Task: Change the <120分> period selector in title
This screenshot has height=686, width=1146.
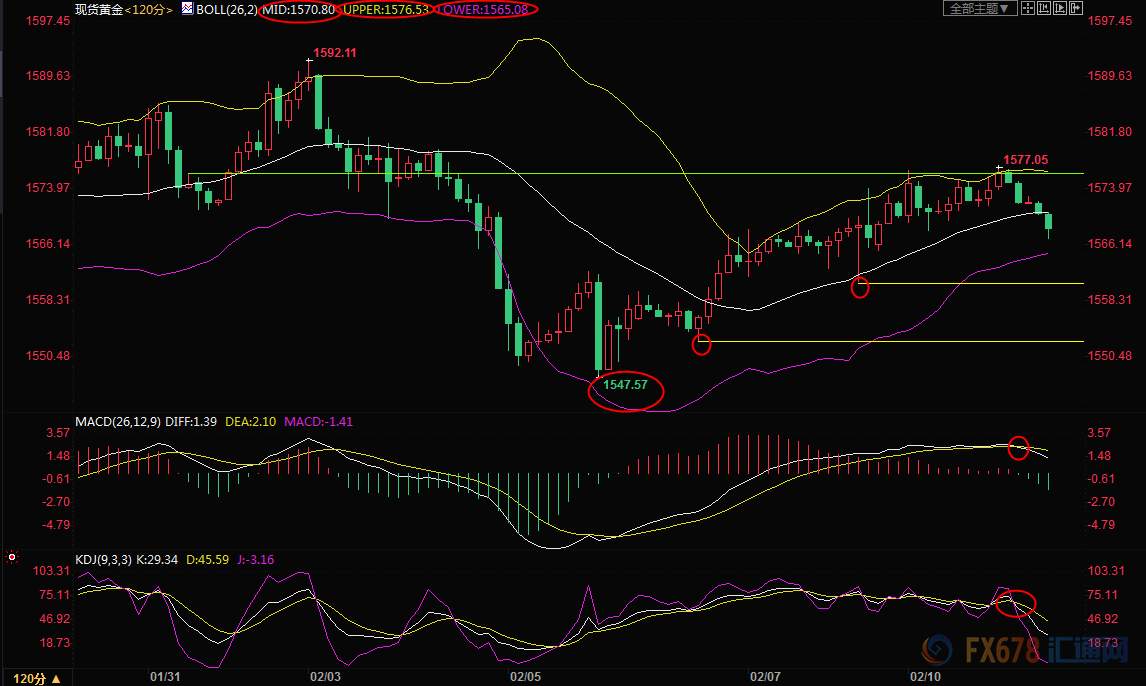Action: click(148, 9)
